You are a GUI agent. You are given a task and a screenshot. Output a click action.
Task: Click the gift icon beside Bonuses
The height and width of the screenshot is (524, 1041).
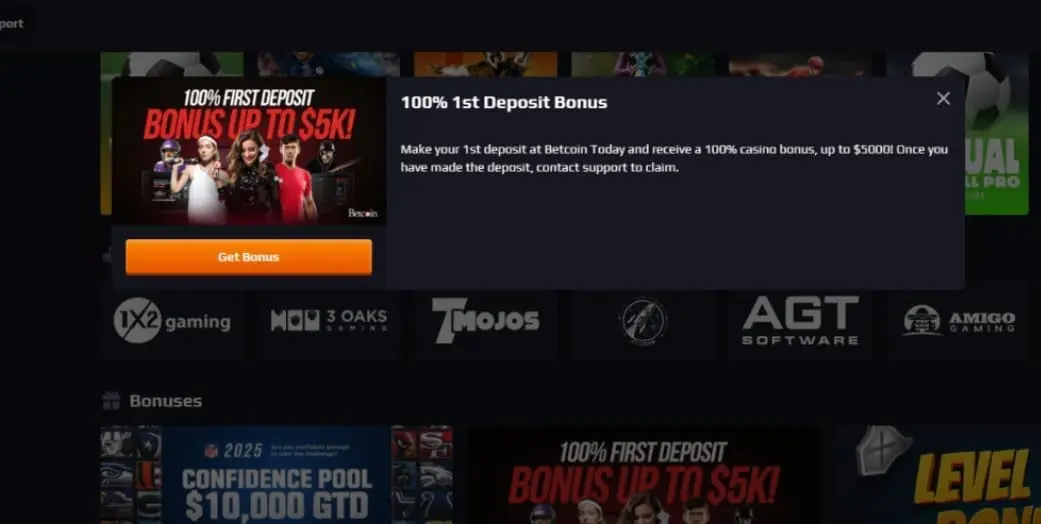[x=111, y=401]
